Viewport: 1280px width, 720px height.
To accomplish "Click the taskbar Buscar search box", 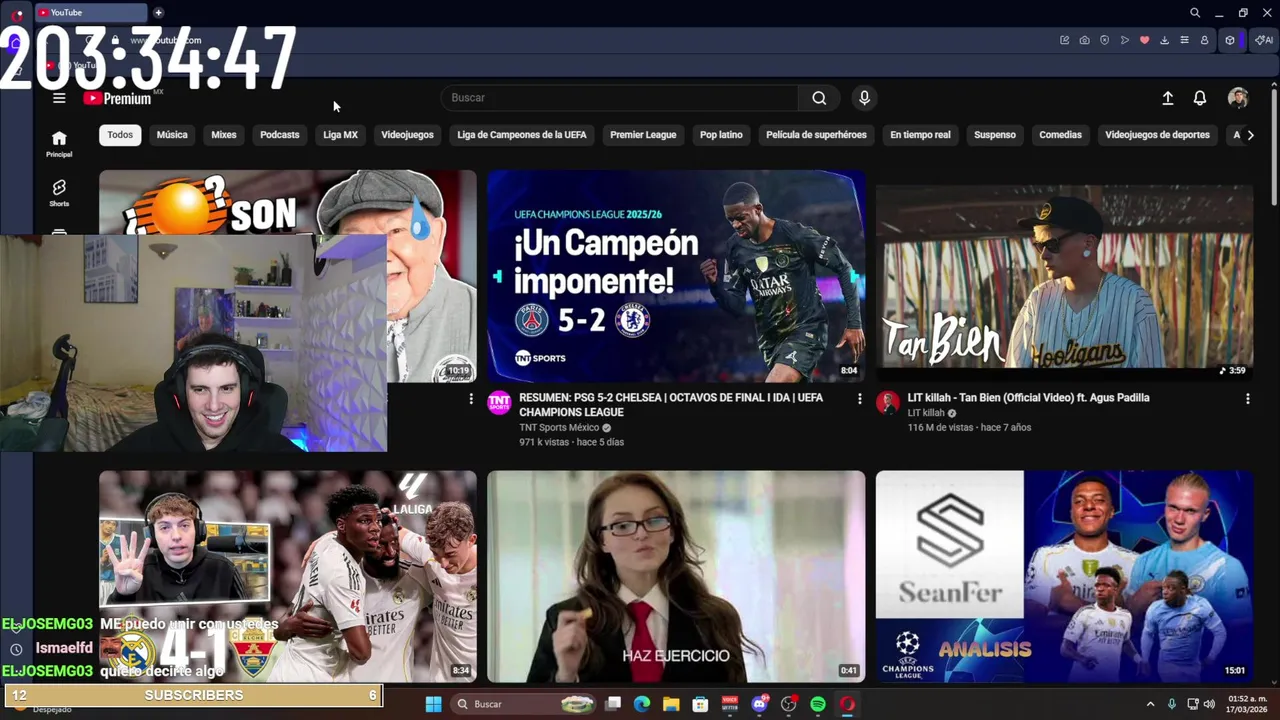I will pyautogui.click(x=524, y=704).
